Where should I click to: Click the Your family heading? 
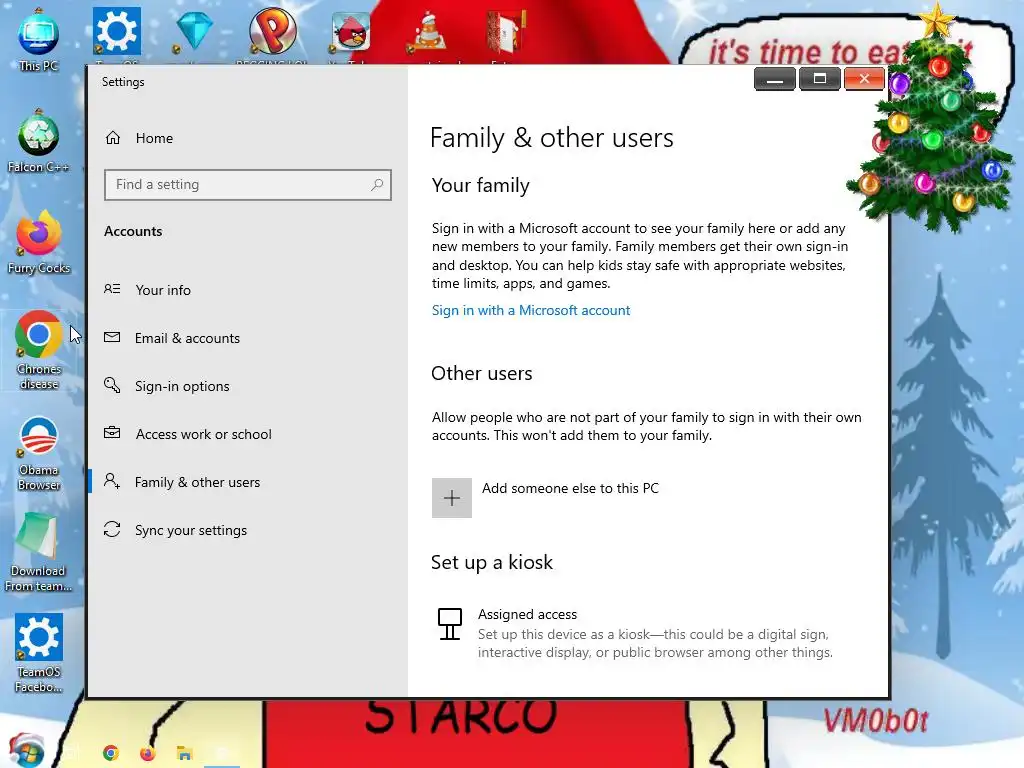coord(481,185)
